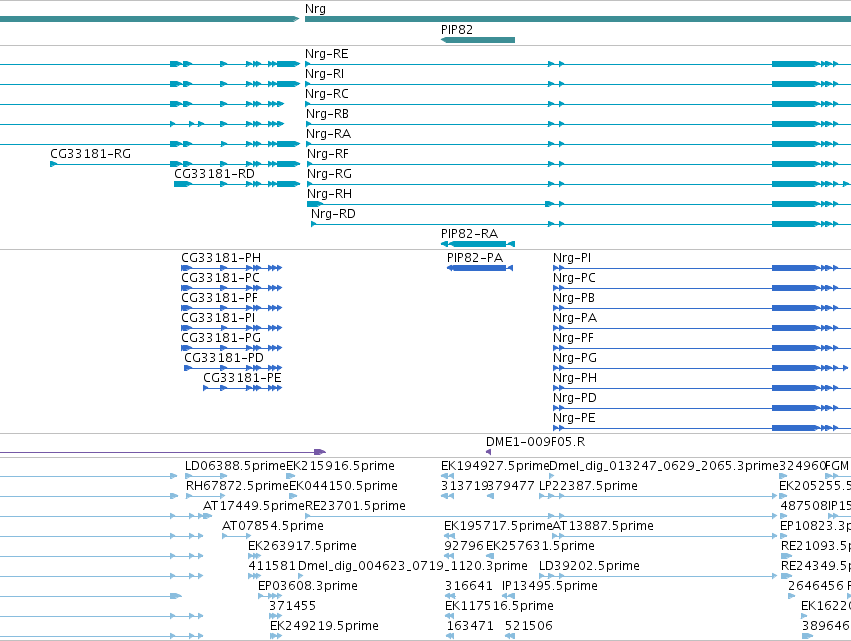The image size is (851, 641).
Task: Select the EK215916.5prime EST label
Action: (x=340, y=466)
